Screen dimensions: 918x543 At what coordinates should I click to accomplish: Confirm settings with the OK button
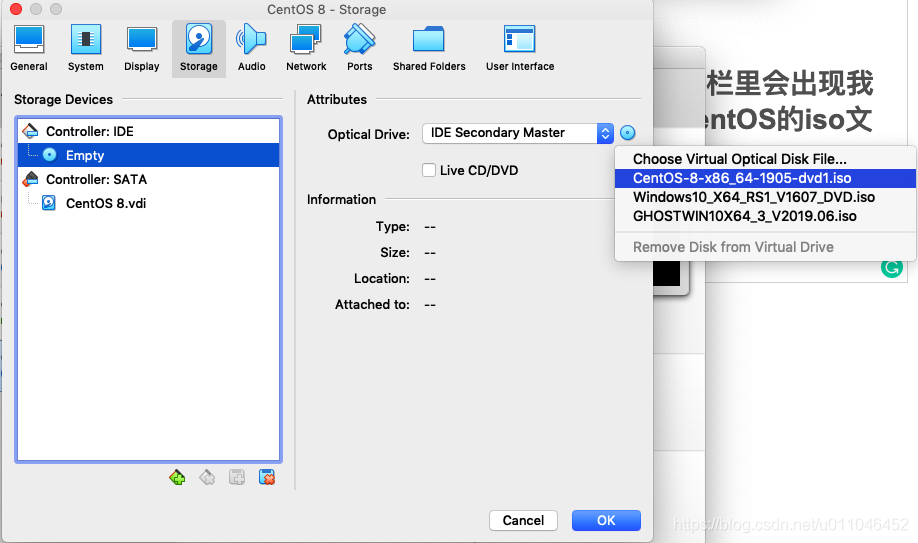(x=606, y=520)
